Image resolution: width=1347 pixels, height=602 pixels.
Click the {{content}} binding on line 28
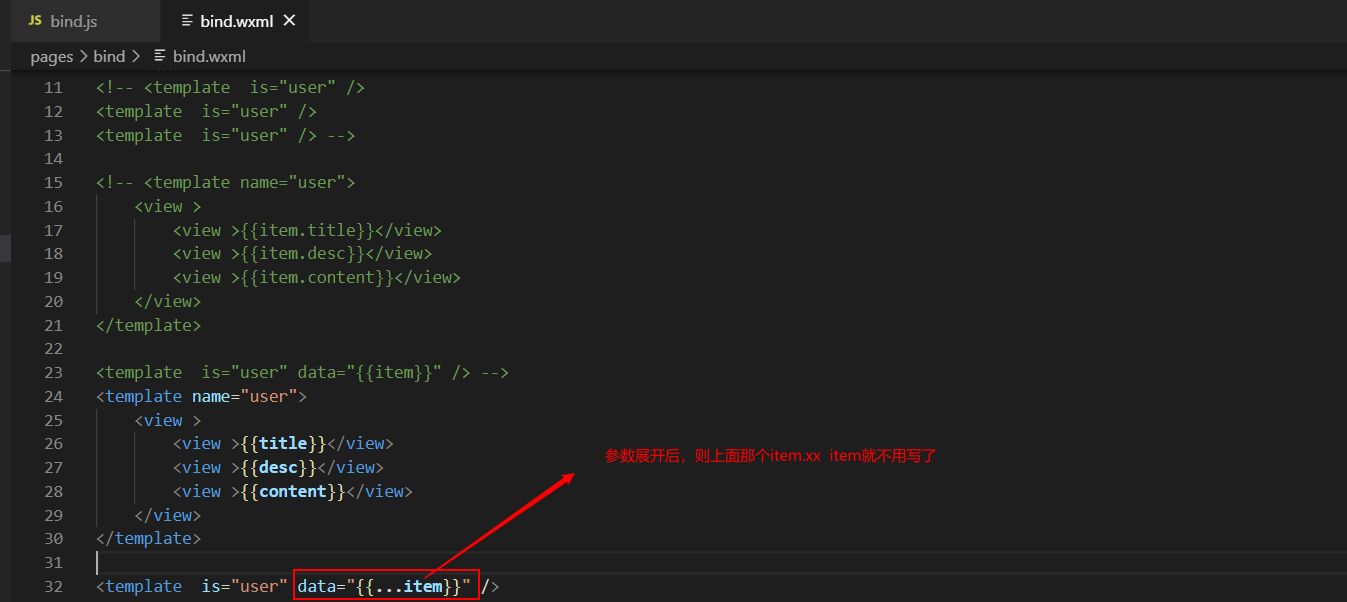point(293,492)
